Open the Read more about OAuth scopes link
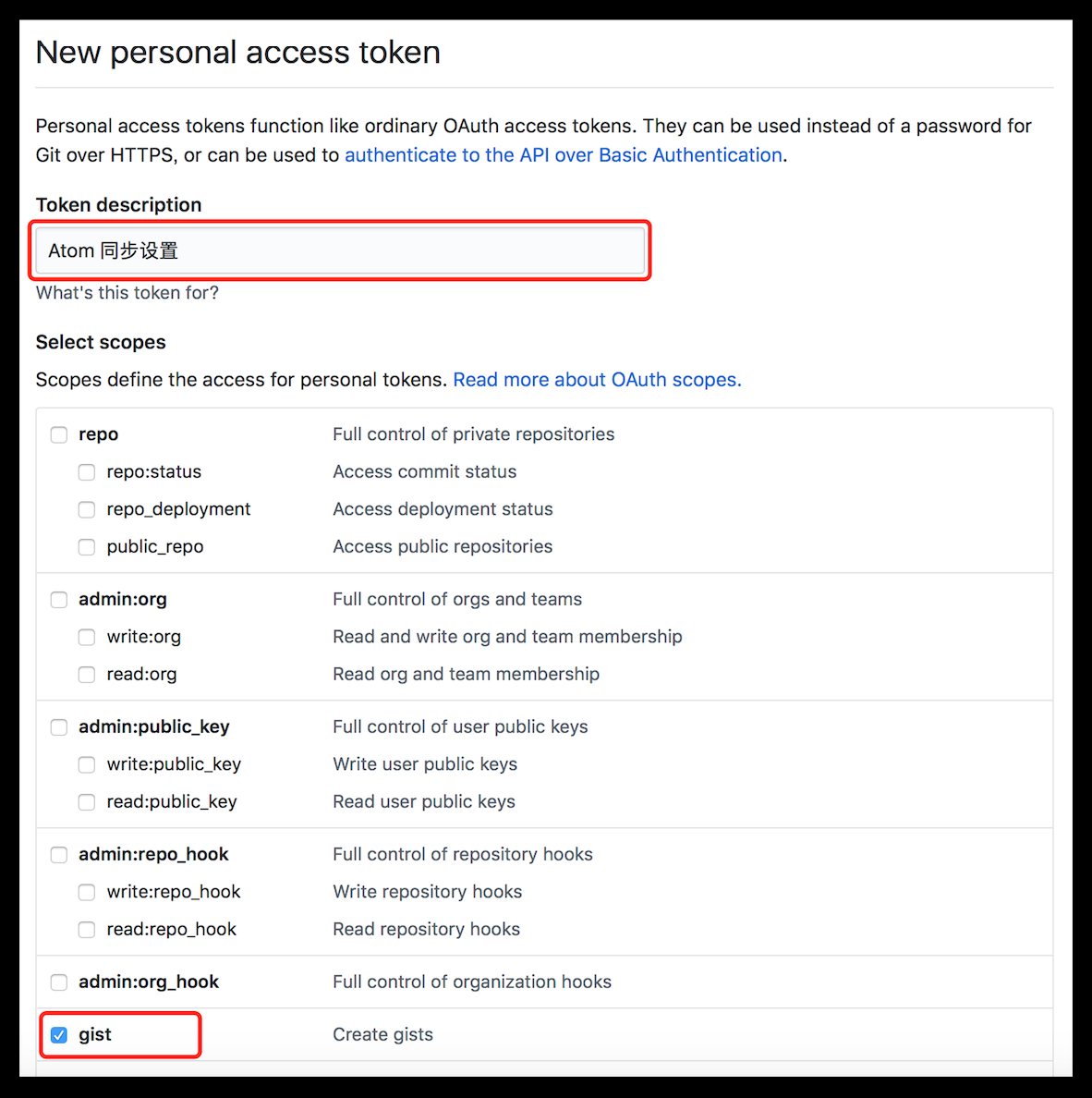 [597, 380]
